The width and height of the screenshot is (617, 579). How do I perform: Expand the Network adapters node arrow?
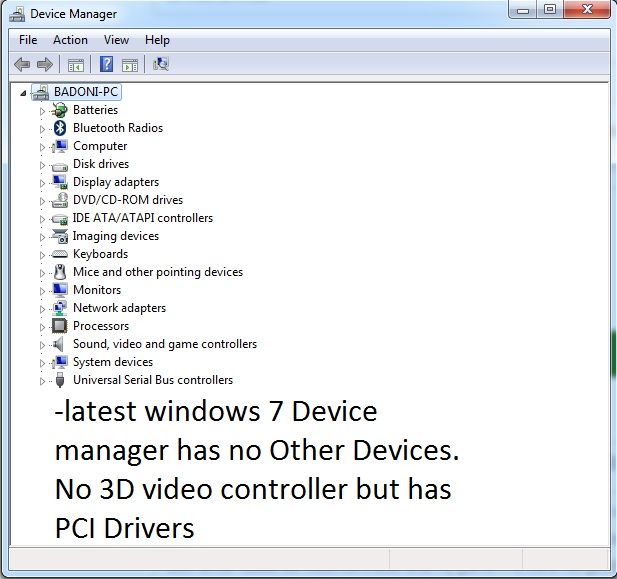[x=42, y=309]
